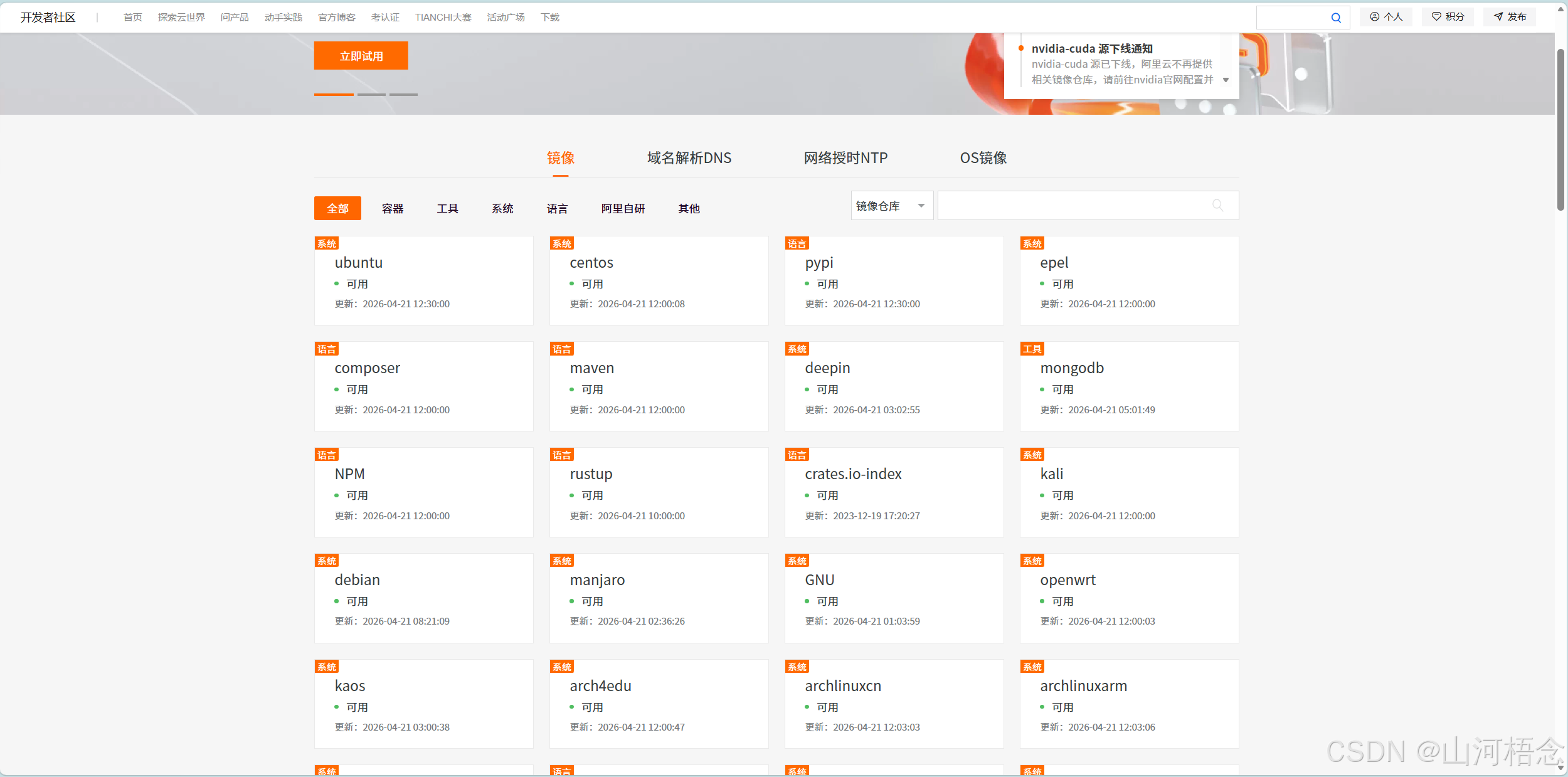Go to 开发者社区 home logo

click(x=48, y=18)
